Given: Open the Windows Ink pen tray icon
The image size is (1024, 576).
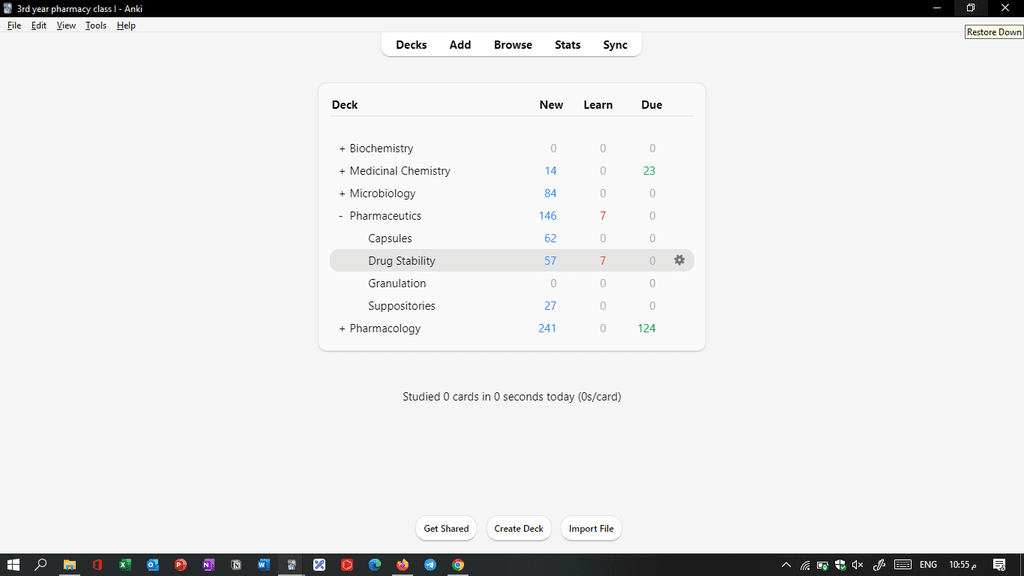Looking at the screenshot, I should tap(879, 565).
